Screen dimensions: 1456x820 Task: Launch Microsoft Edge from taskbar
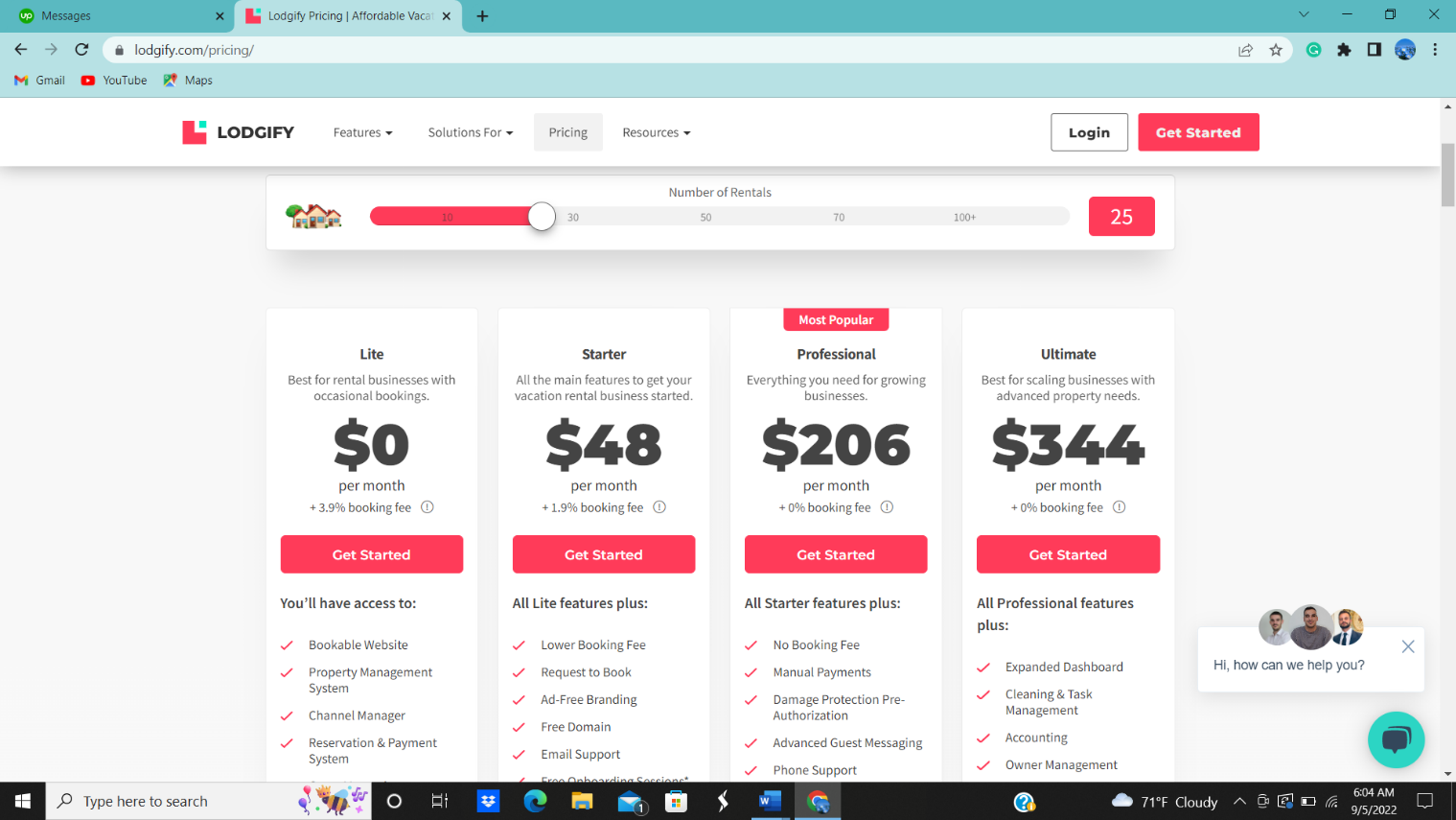coord(535,801)
